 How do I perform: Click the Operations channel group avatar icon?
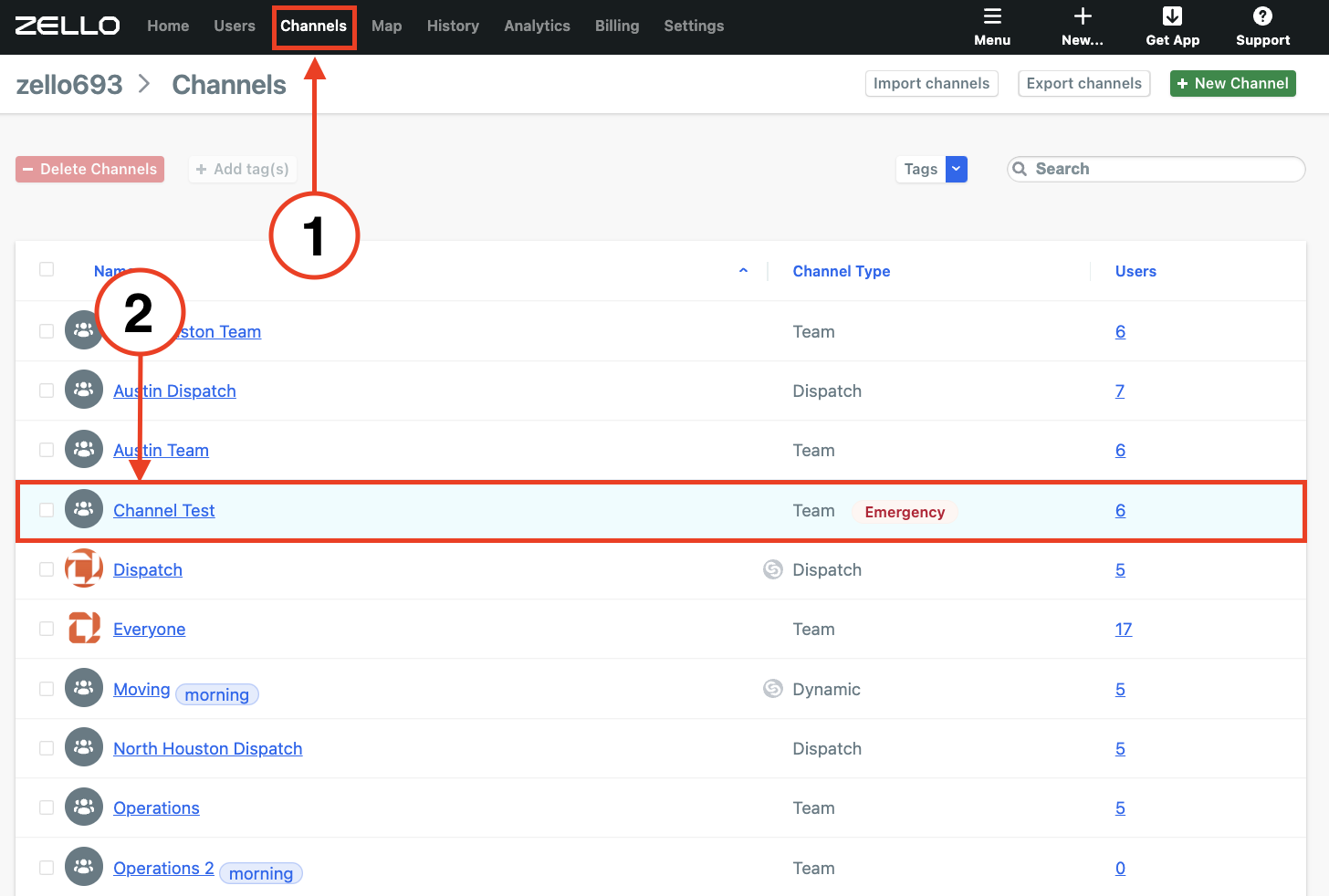tap(84, 807)
